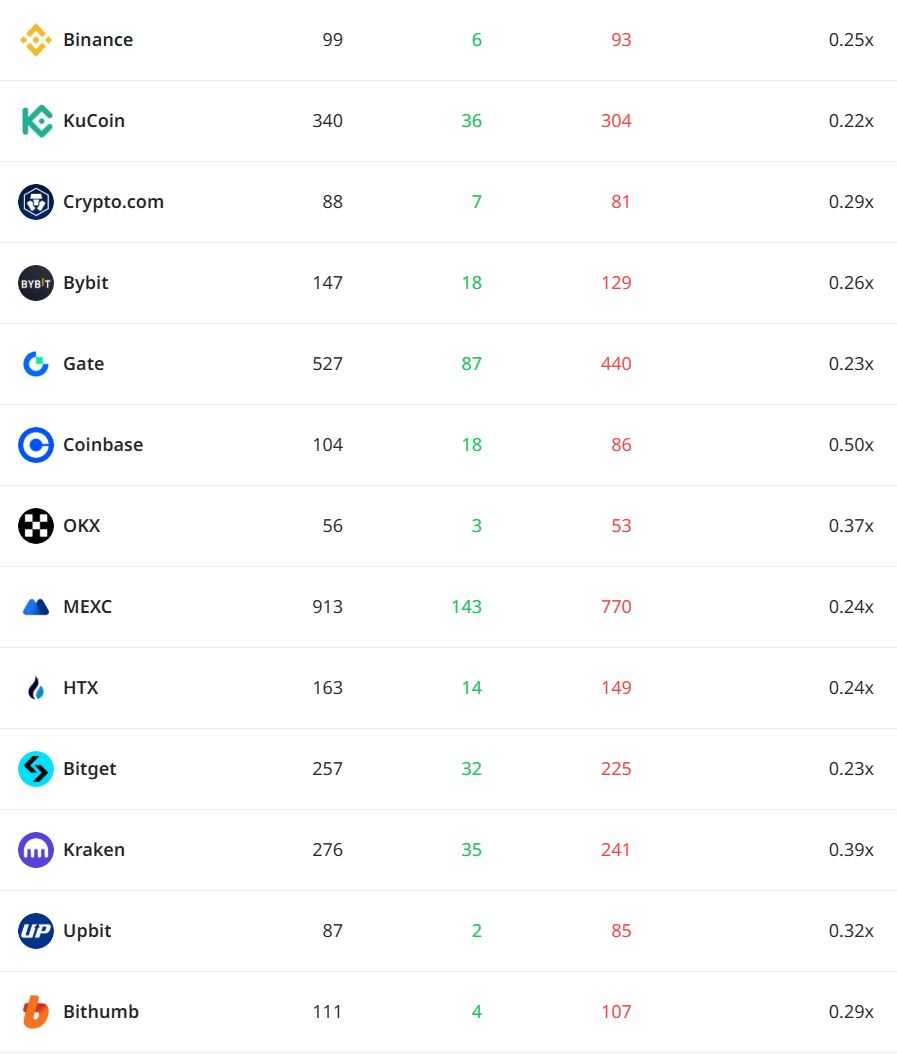Viewport: 897px width, 1055px height.
Task: Click the Coinbase logo icon
Action: [36, 445]
